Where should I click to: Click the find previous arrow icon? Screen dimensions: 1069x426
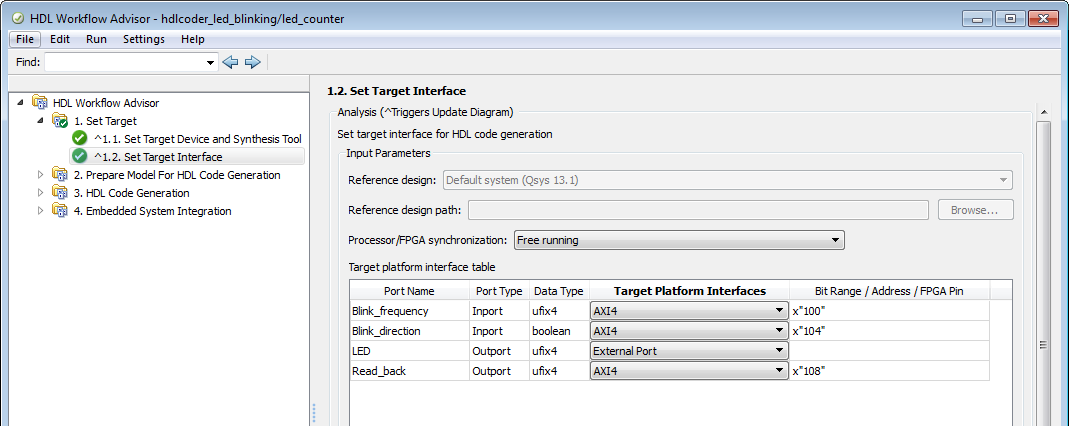[231, 62]
